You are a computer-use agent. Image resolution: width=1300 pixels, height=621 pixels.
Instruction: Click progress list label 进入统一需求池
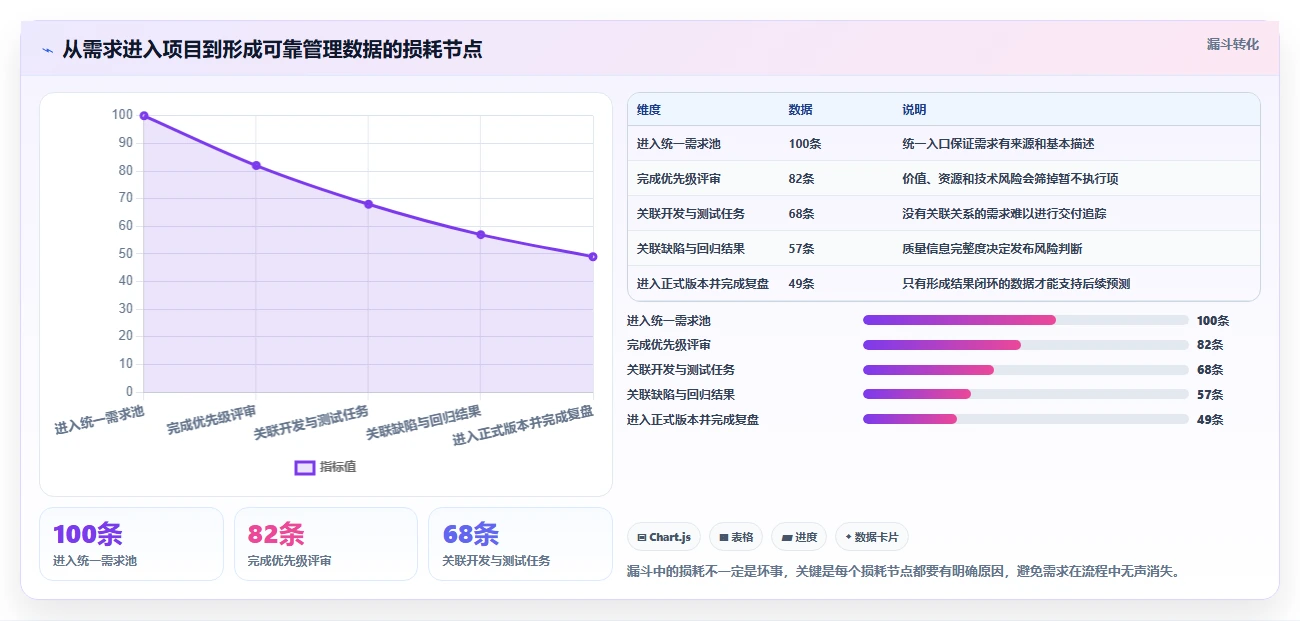(x=669, y=320)
